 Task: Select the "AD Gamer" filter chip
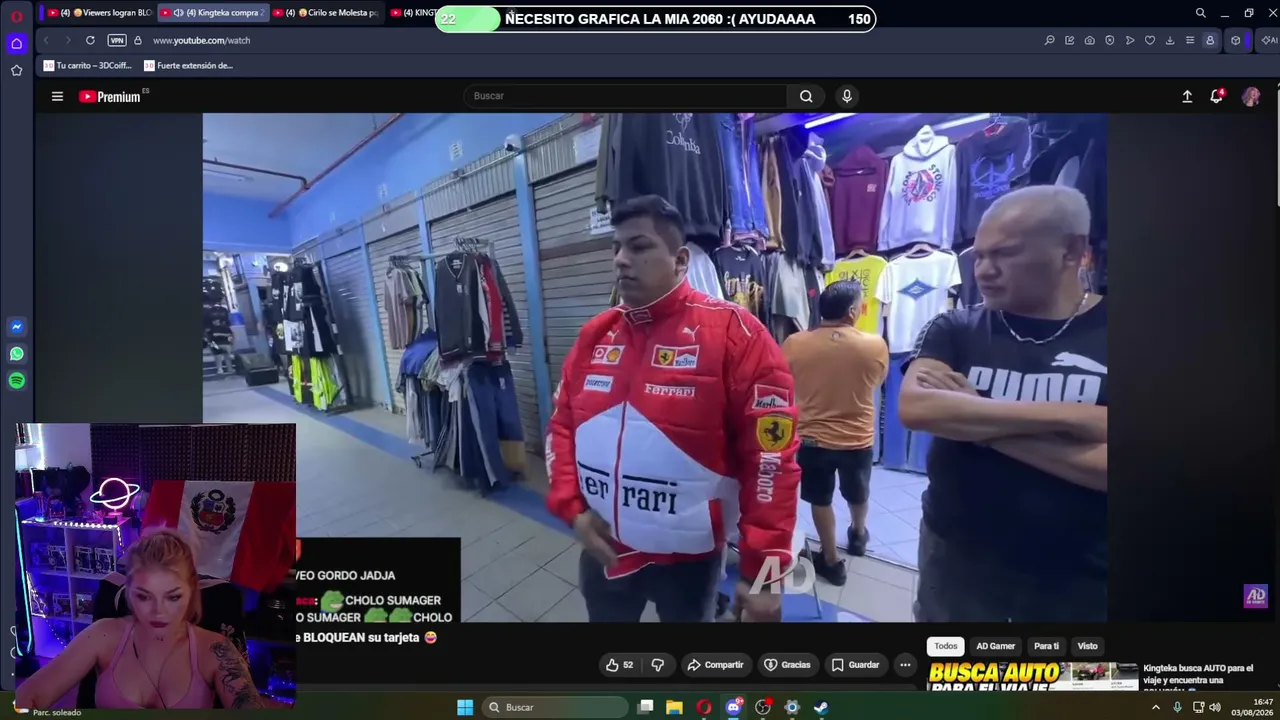(995, 646)
